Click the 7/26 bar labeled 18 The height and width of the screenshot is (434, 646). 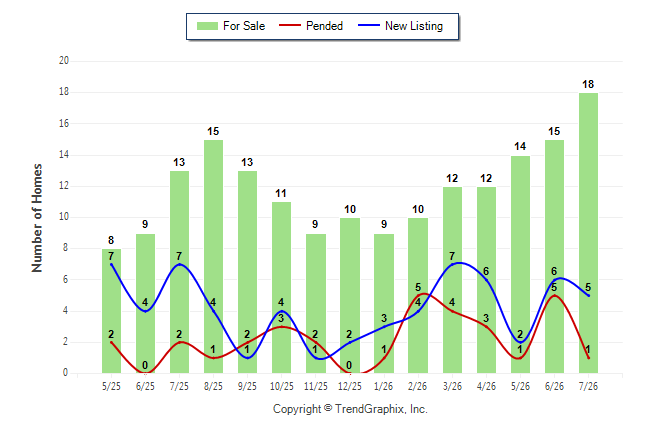pos(588,233)
